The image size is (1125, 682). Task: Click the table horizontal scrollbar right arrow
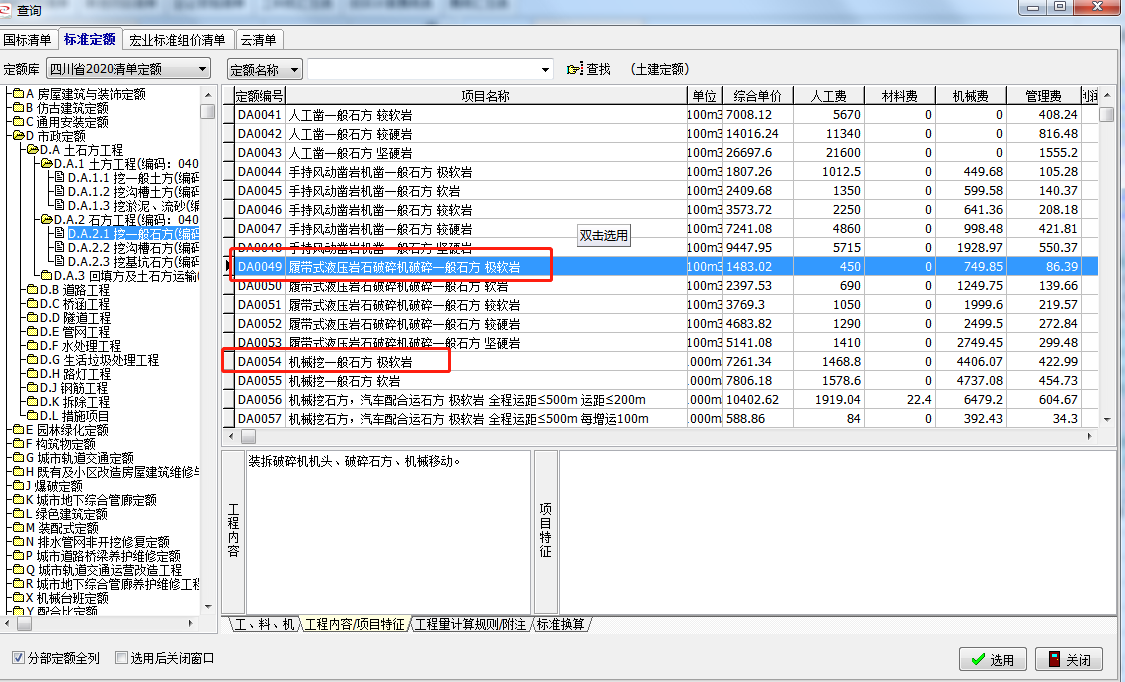click(x=1090, y=436)
